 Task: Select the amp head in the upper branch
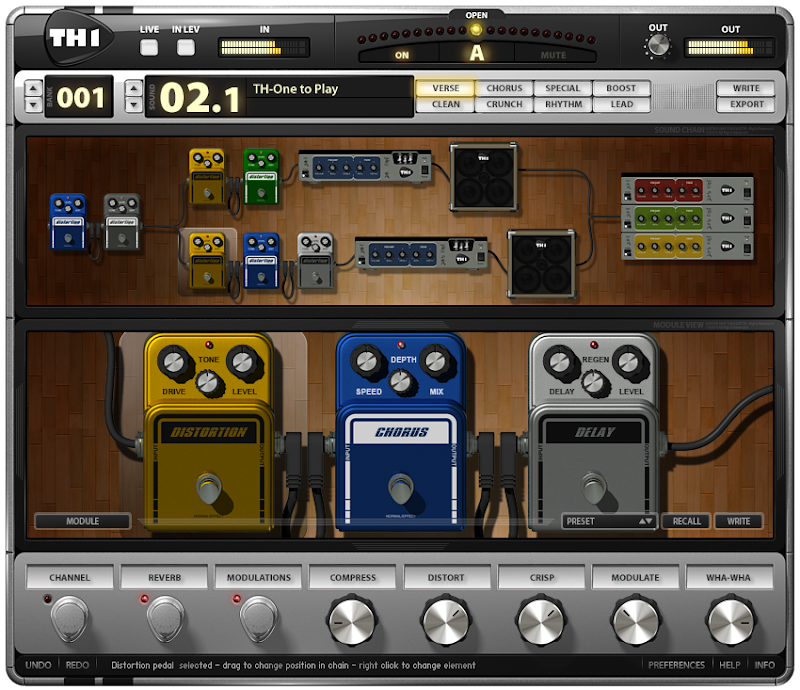tap(365, 166)
